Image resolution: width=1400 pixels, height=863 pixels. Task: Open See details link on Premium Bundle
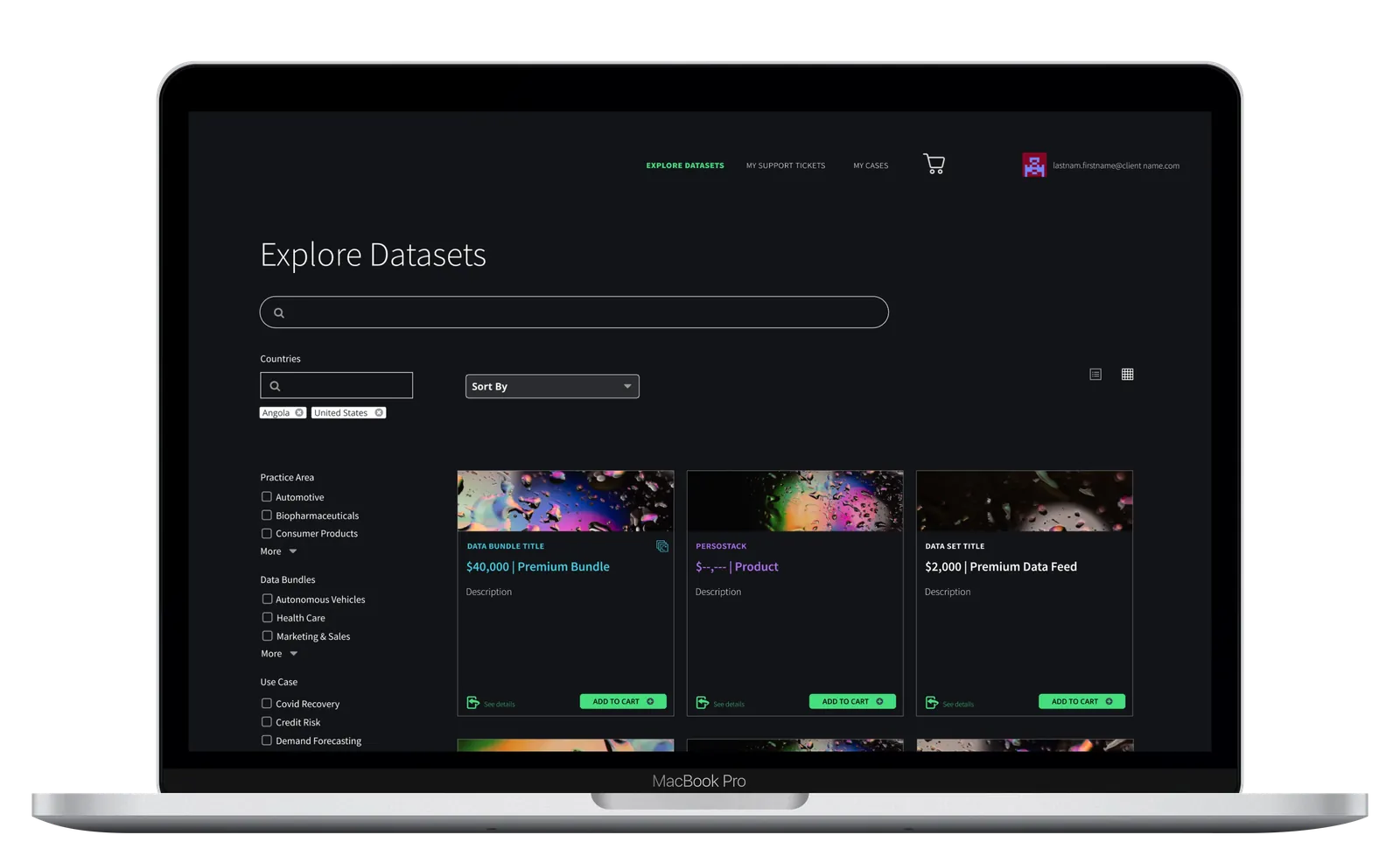click(500, 705)
